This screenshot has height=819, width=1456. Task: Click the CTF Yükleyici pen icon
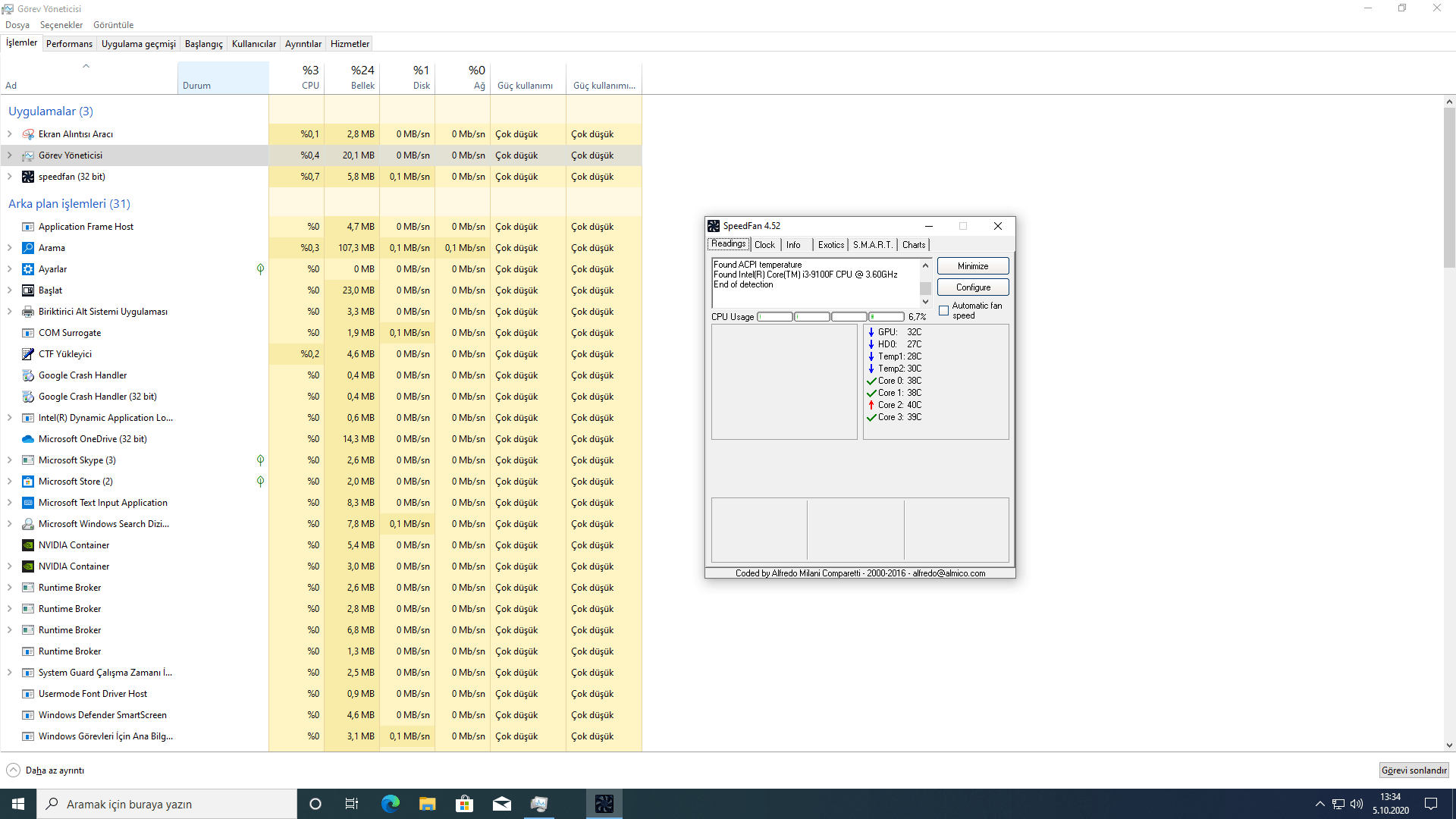pos(28,354)
